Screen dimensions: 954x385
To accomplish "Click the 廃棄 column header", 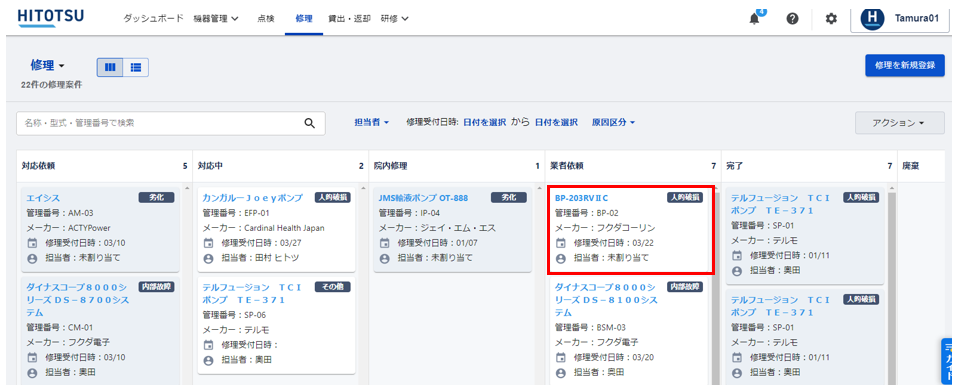I will coord(911,165).
